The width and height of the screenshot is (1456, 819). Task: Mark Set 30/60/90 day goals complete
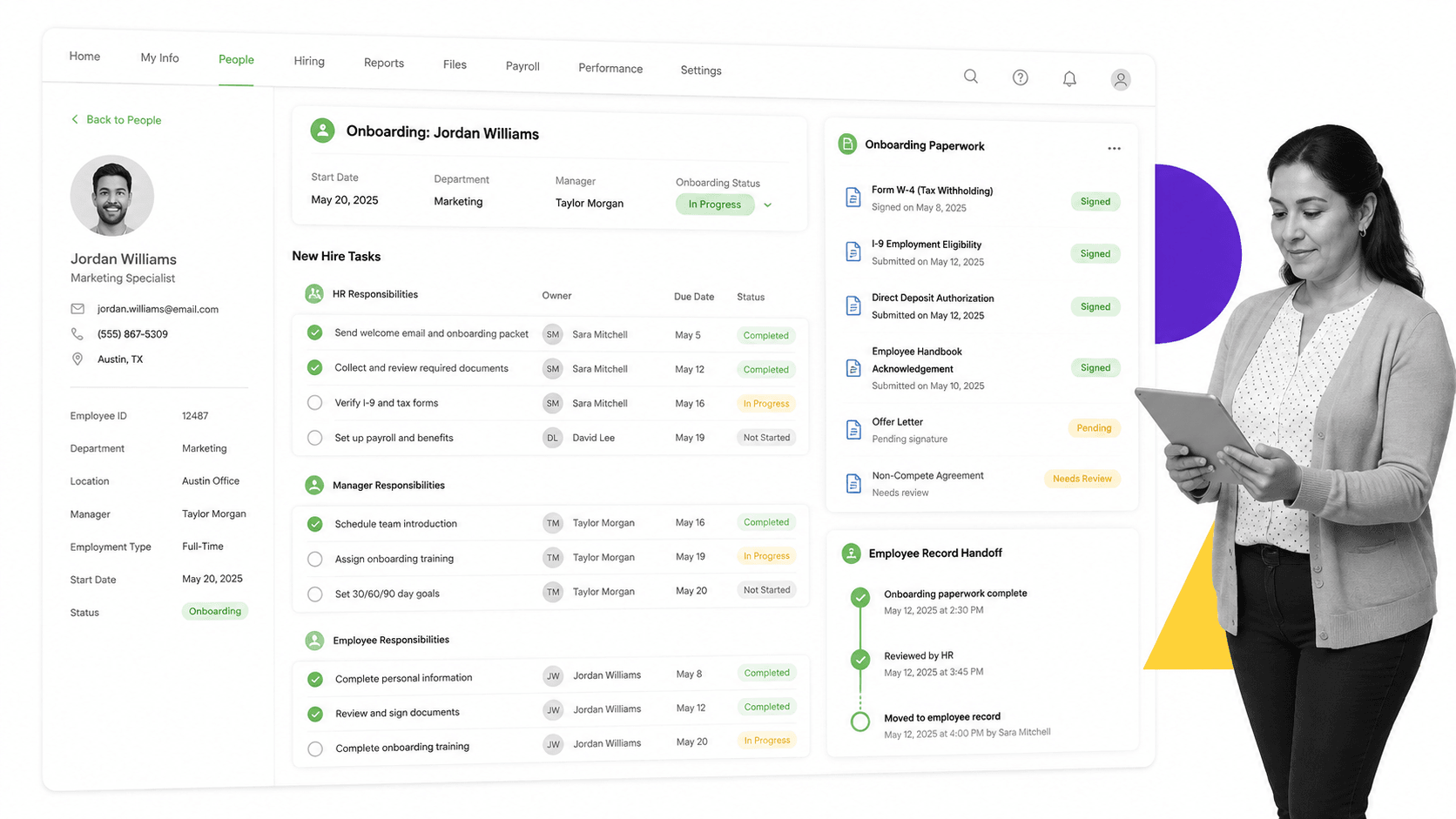point(315,594)
